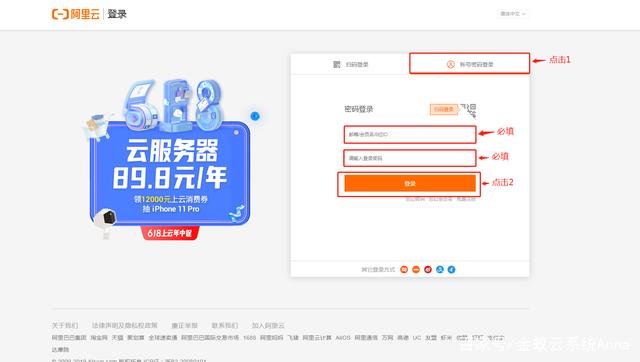Open the 免费注册 link
The image size is (640, 362).
point(466,199)
